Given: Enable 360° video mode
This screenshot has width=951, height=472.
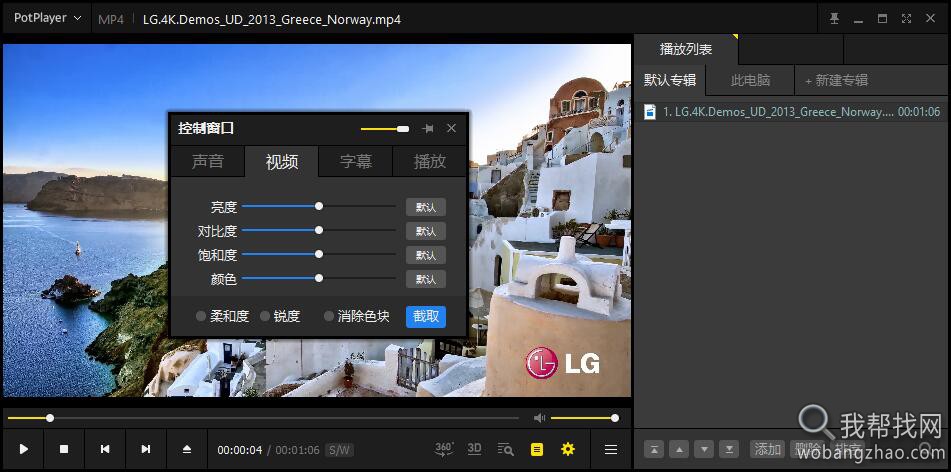Looking at the screenshot, I should coord(445,449).
